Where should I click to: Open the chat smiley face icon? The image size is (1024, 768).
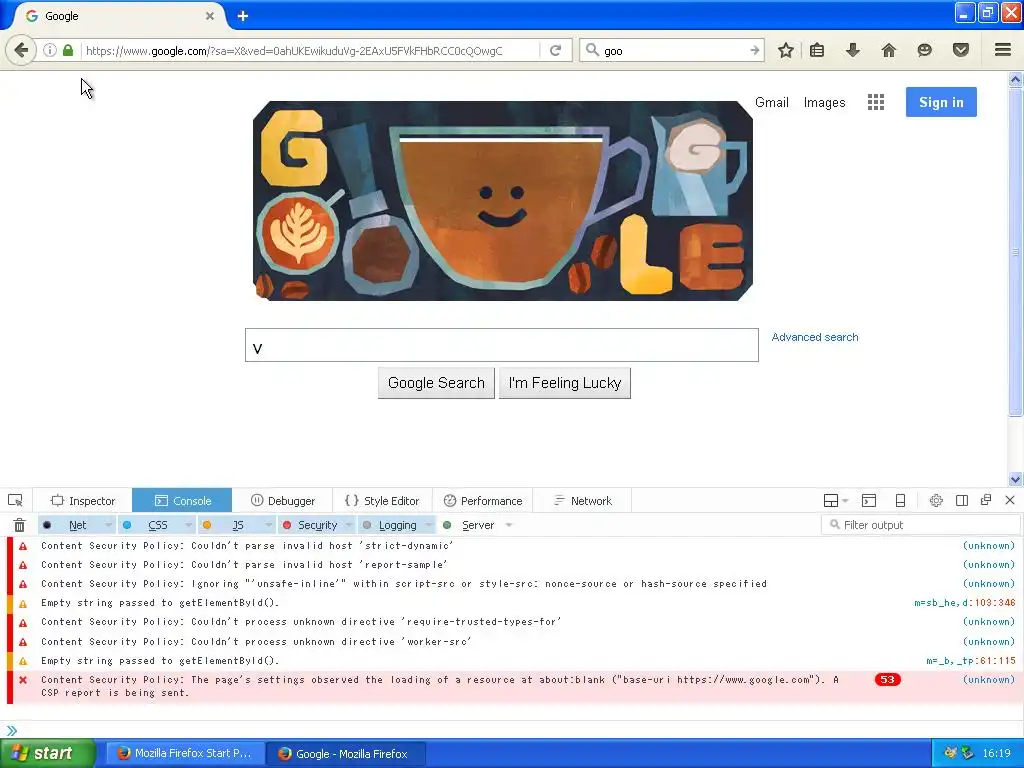pyautogui.click(x=924, y=50)
